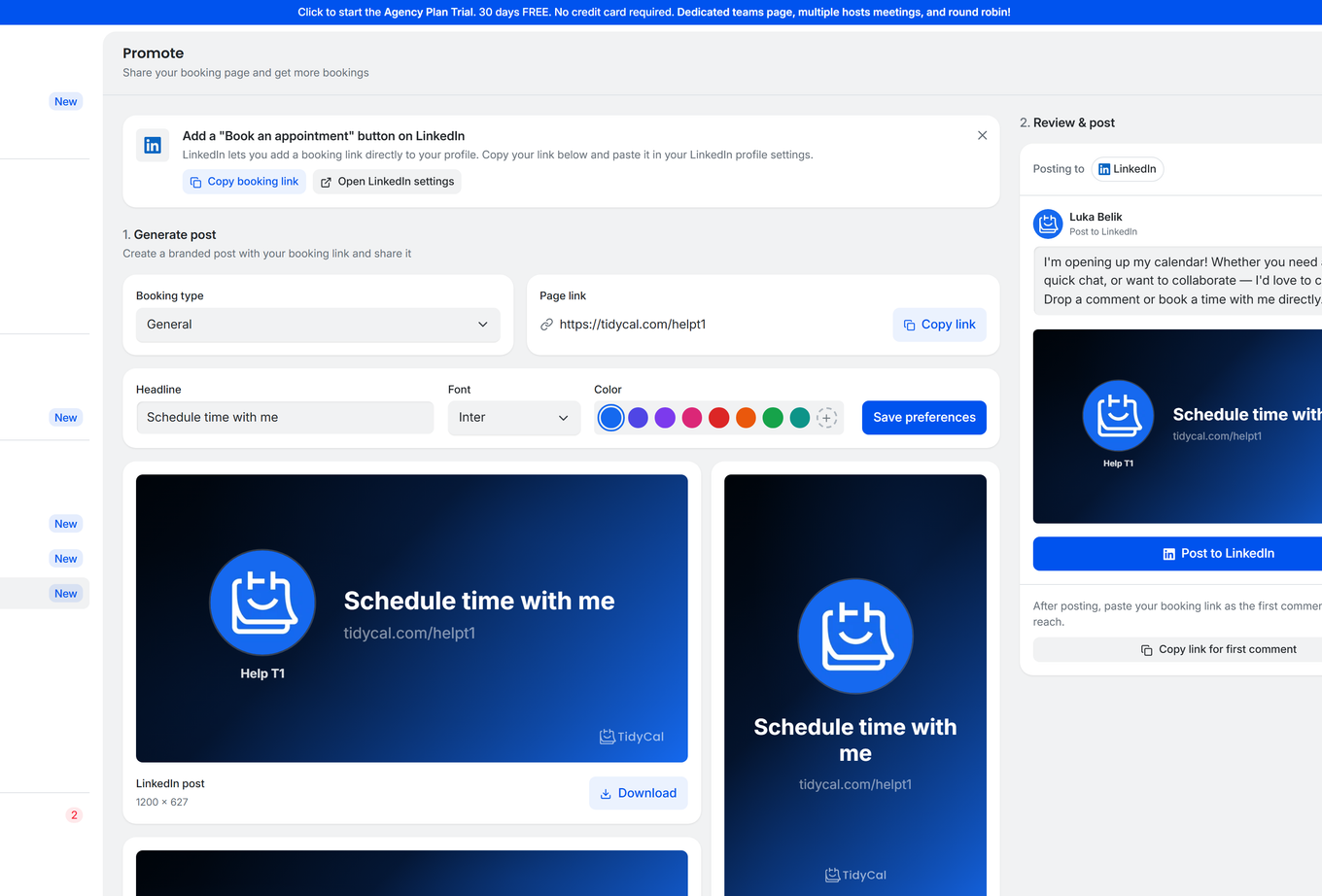The width and height of the screenshot is (1322, 896).
Task: Click the topmost New badge in sidebar
Action: (x=66, y=102)
